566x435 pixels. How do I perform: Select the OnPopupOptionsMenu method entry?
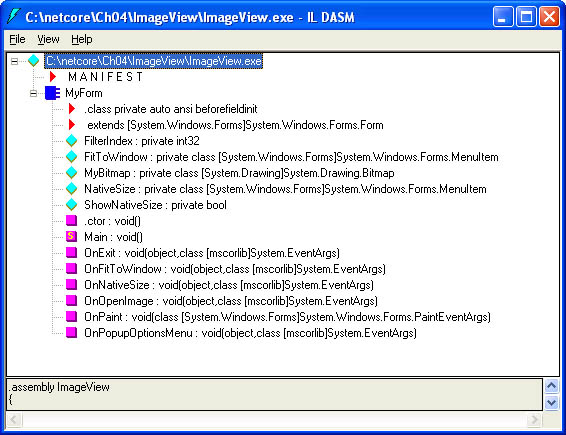point(250,332)
